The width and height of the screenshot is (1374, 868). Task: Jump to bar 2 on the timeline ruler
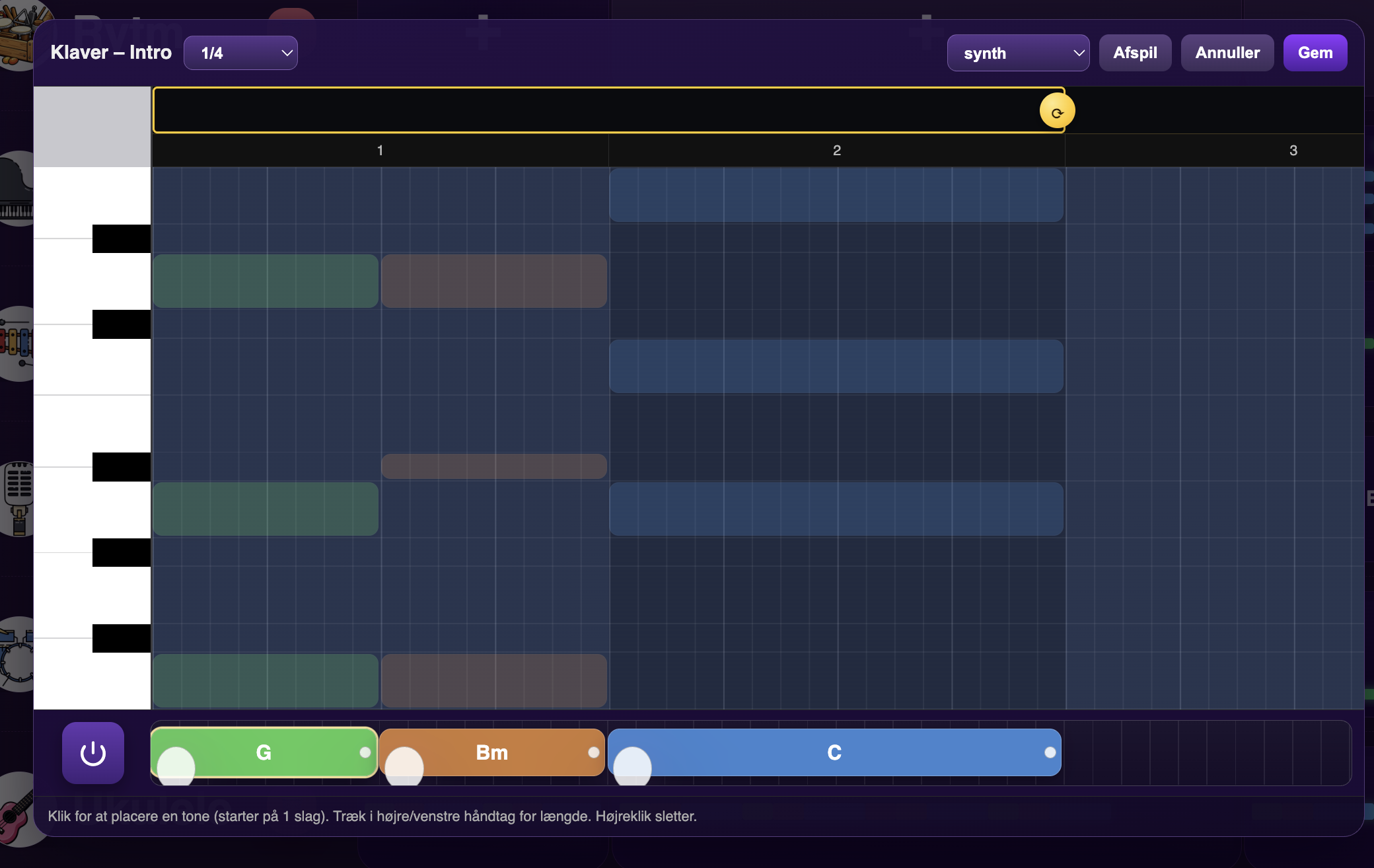click(x=837, y=151)
